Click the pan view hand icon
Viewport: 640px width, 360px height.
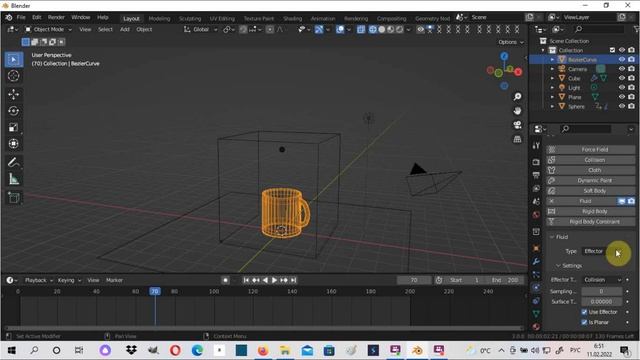pos(517,111)
